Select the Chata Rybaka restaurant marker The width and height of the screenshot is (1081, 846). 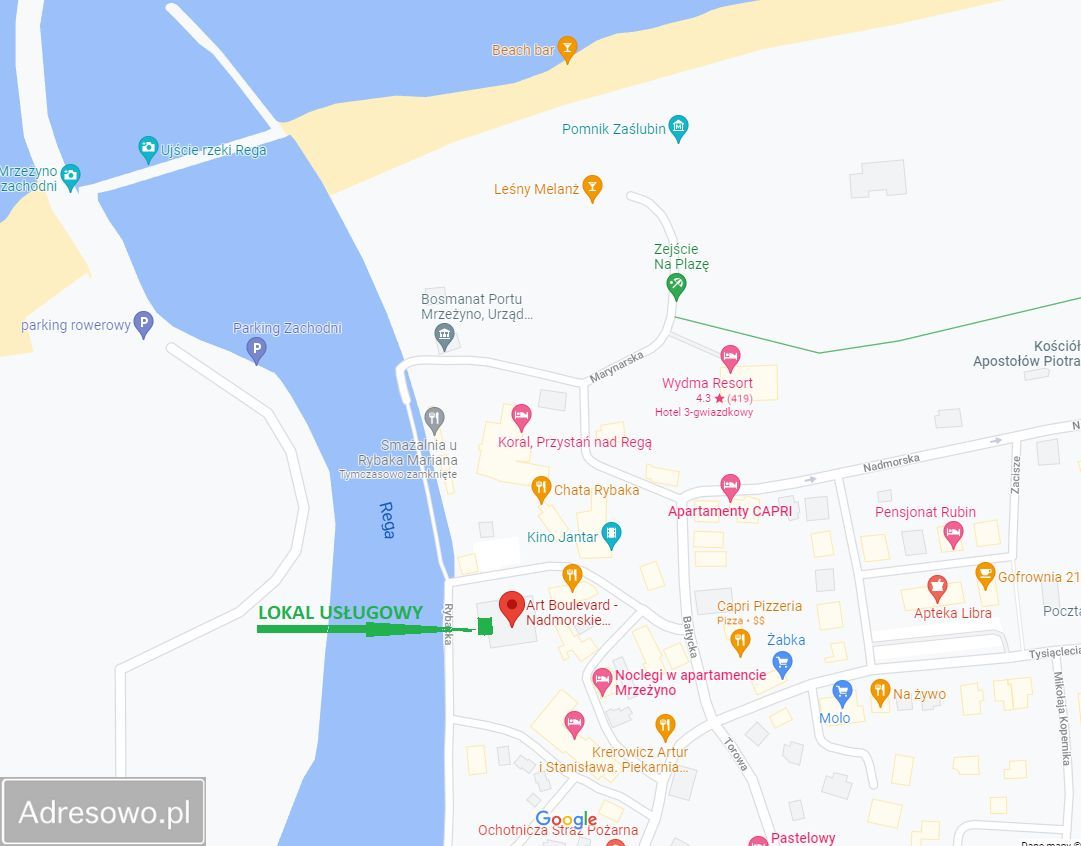tap(541, 490)
